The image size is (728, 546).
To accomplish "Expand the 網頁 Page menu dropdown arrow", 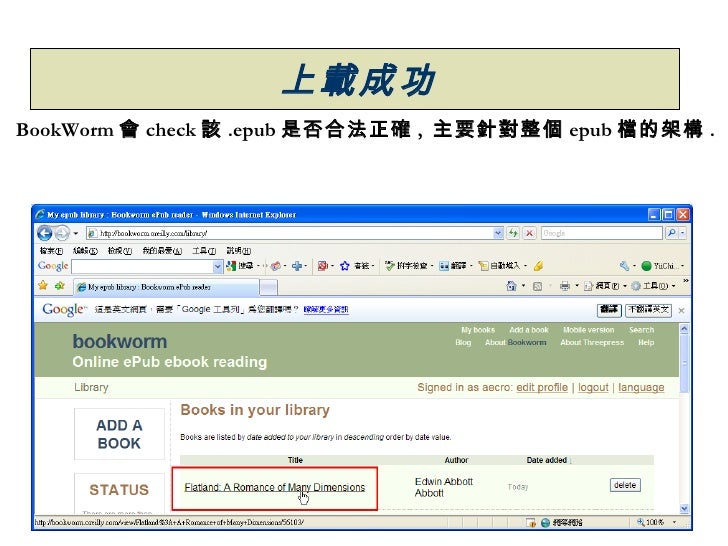I will point(625,286).
